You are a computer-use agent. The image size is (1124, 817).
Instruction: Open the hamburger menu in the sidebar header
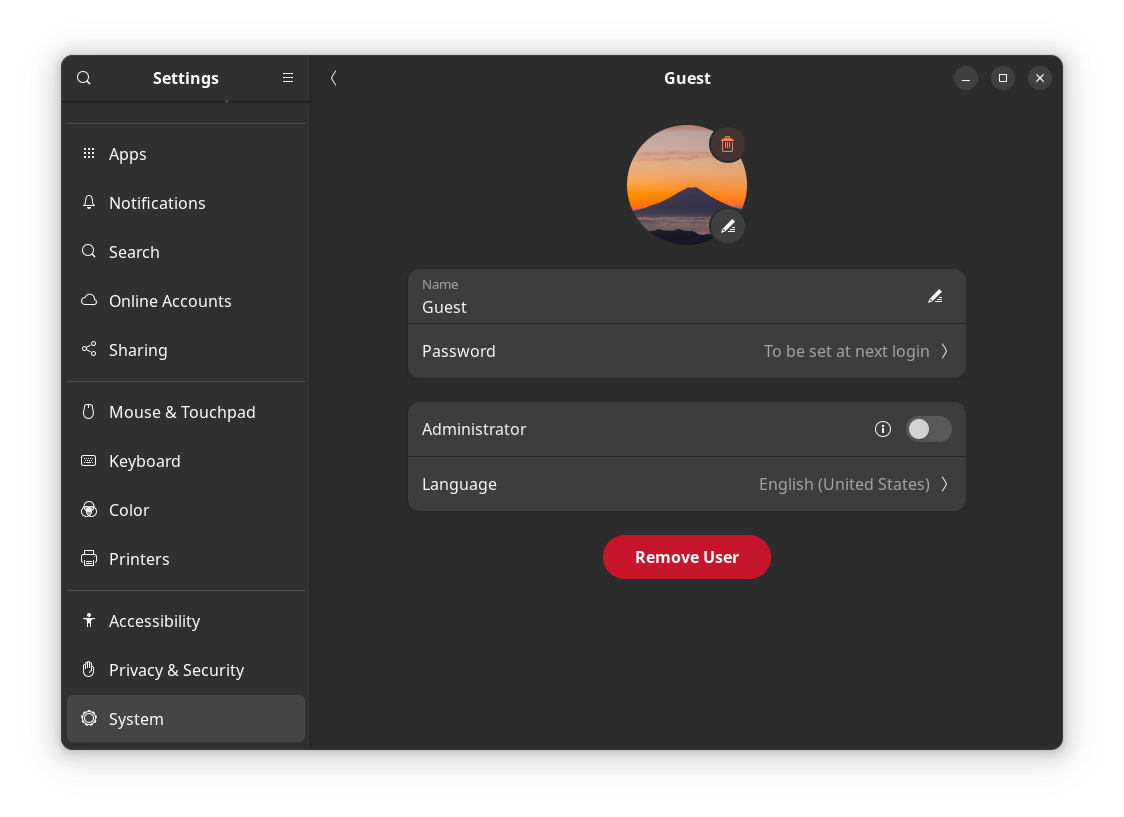288,77
